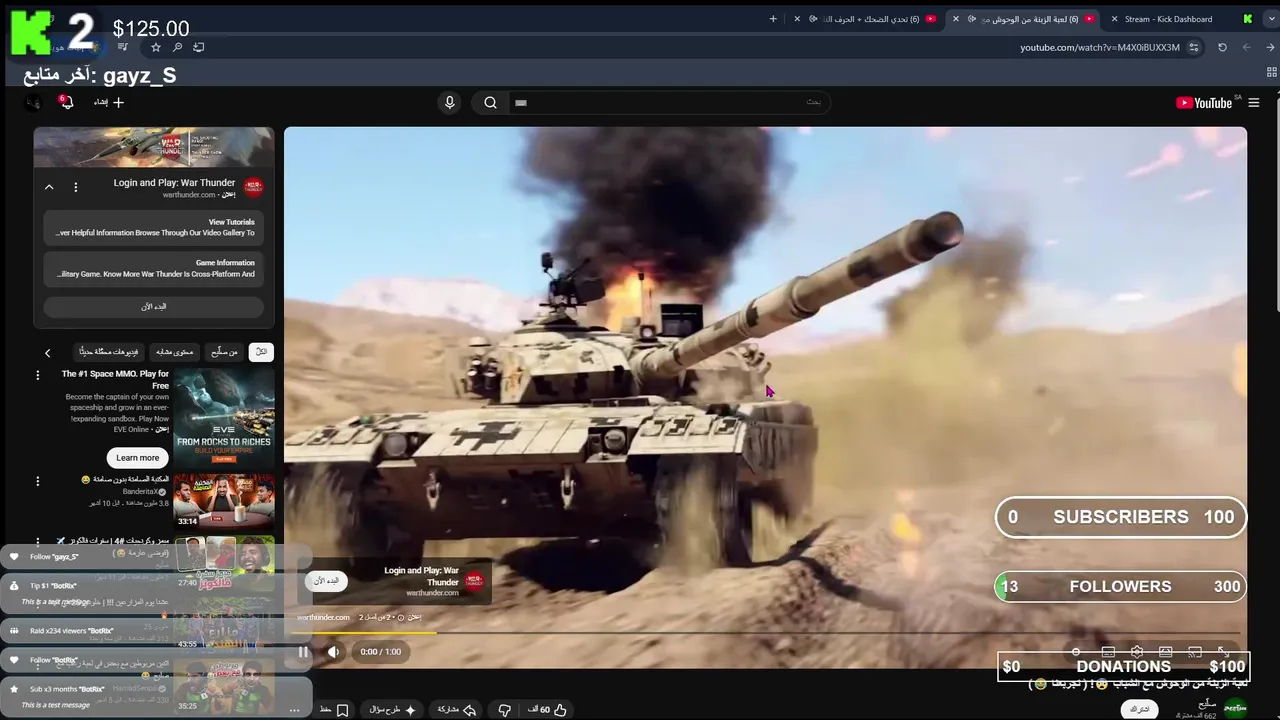Collapse the War Thunder ad panel
The width and height of the screenshot is (1280, 720).
(48, 187)
